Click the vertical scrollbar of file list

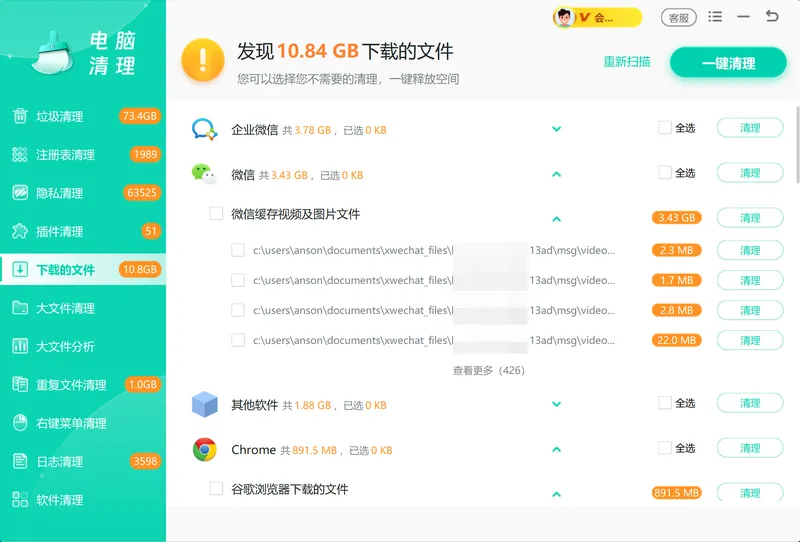tap(797, 144)
